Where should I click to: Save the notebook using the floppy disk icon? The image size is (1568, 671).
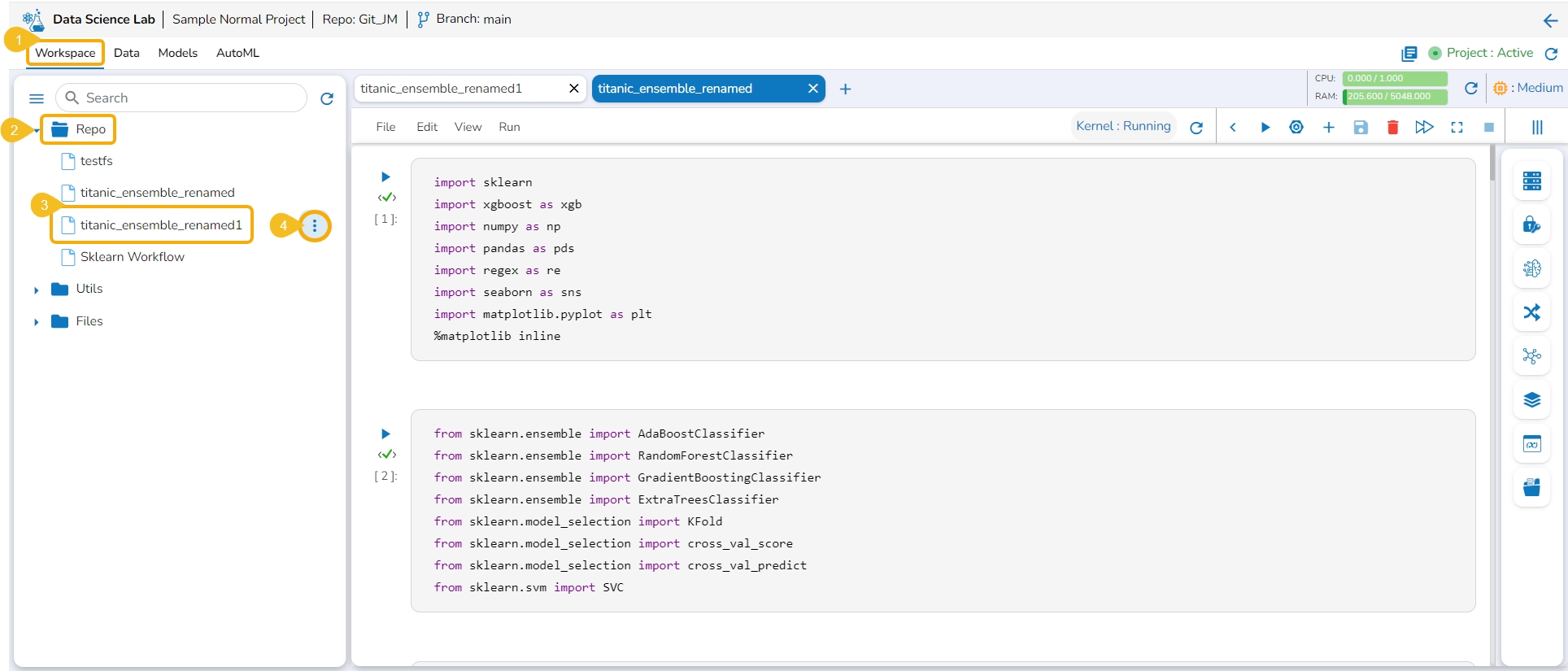tap(1361, 128)
